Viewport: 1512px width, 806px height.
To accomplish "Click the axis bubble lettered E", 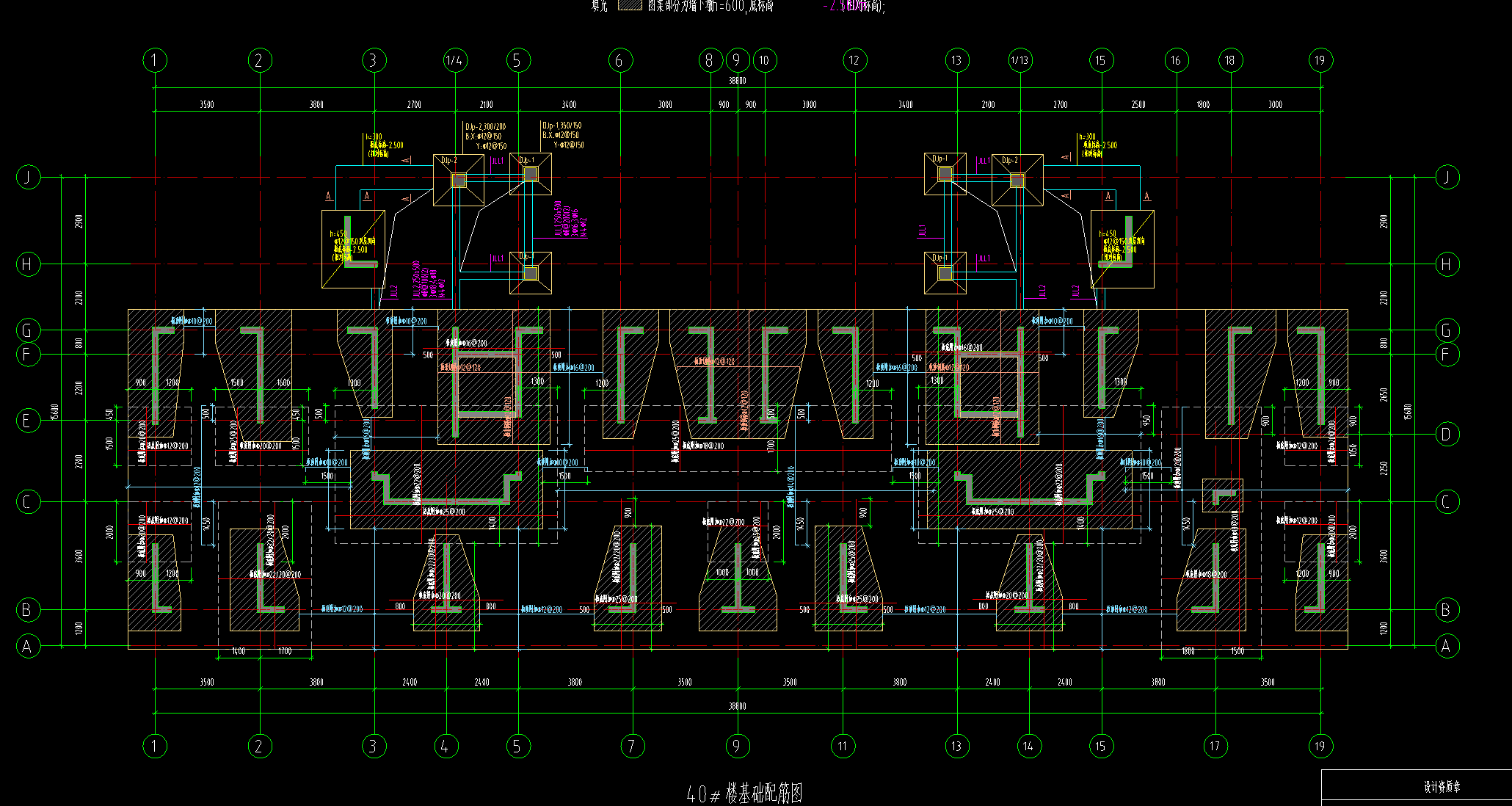I will coord(28,421).
